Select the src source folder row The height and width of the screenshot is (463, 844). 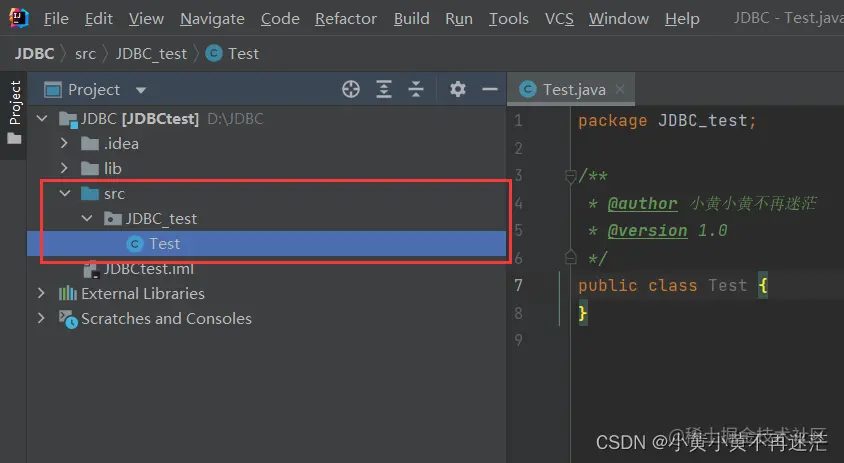[267, 193]
